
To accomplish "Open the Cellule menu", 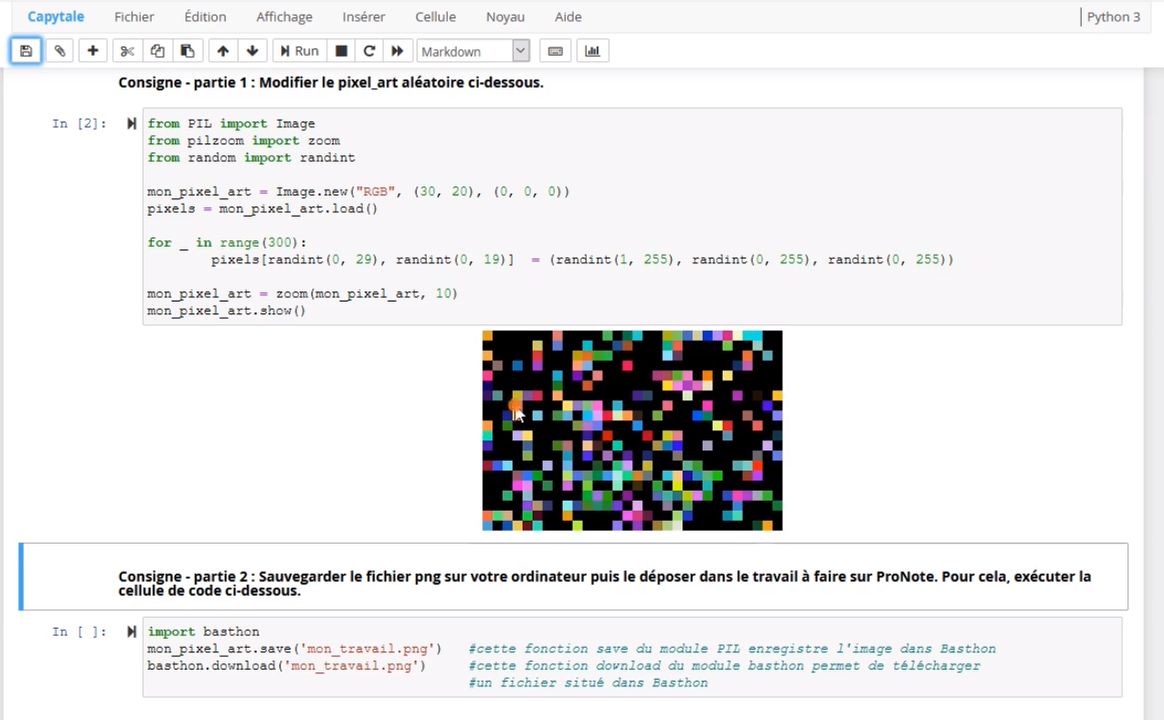I will click(435, 17).
